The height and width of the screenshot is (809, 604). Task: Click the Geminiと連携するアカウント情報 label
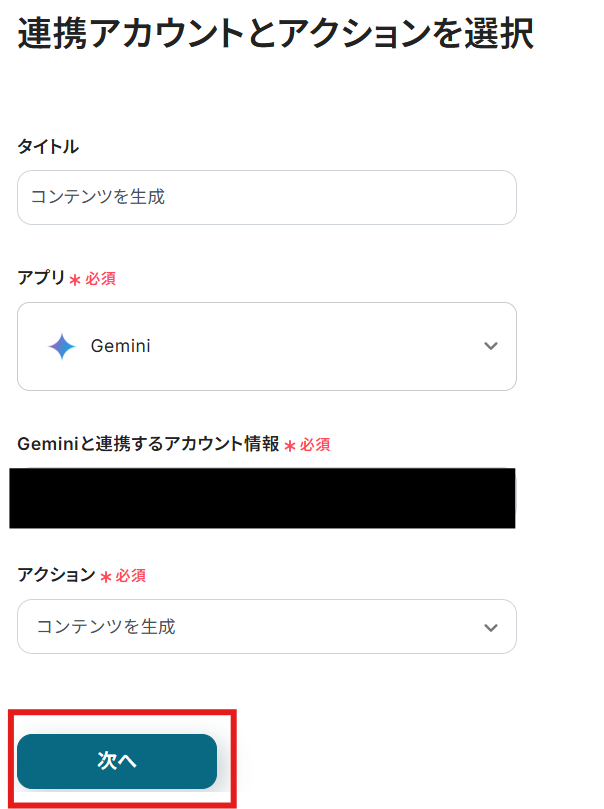(x=148, y=444)
